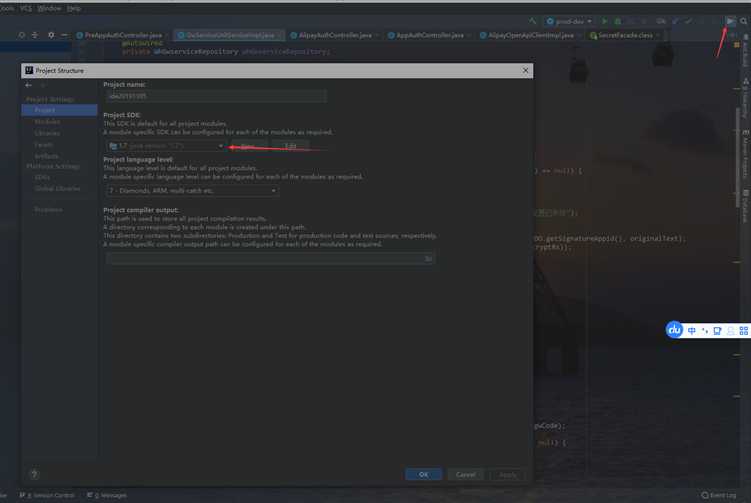Open Problems in the settings list
This screenshot has height=503, width=751.
pos(48,210)
